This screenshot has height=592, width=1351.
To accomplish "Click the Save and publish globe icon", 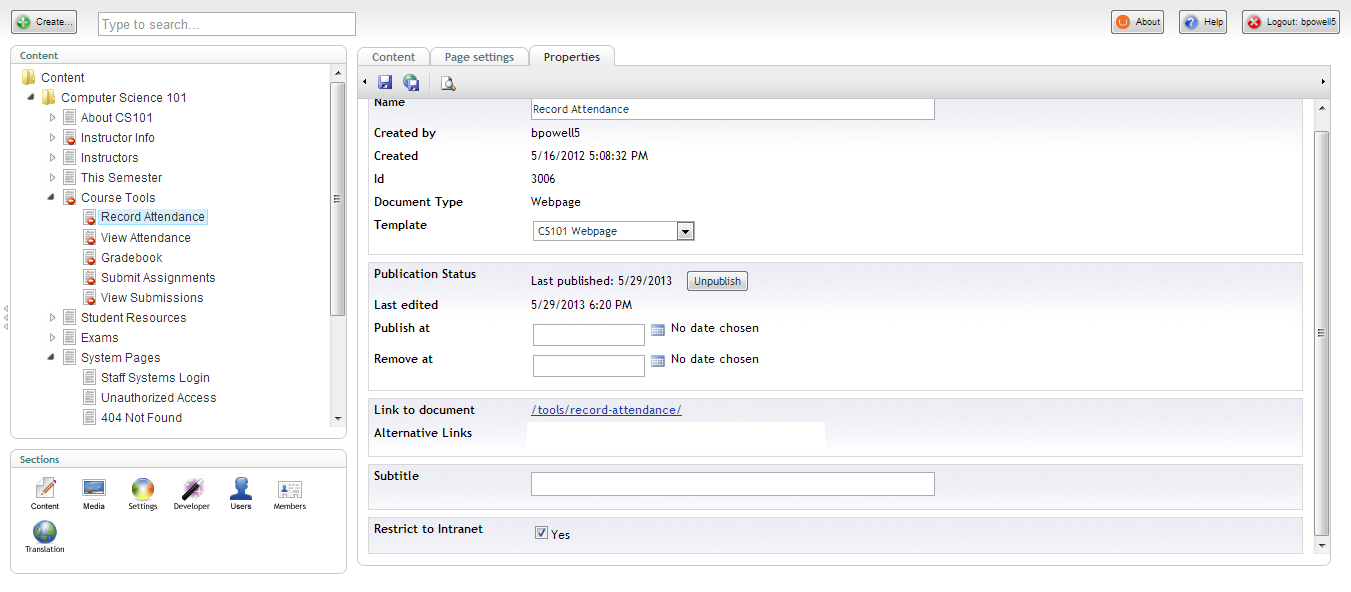I will [x=411, y=83].
